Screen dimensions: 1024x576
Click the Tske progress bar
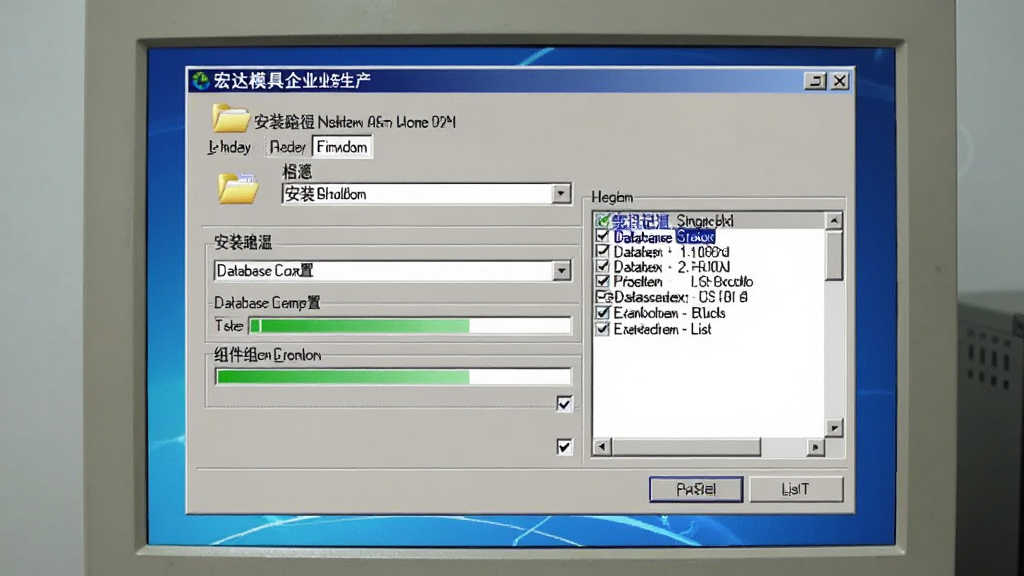click(x=410, y=325)
